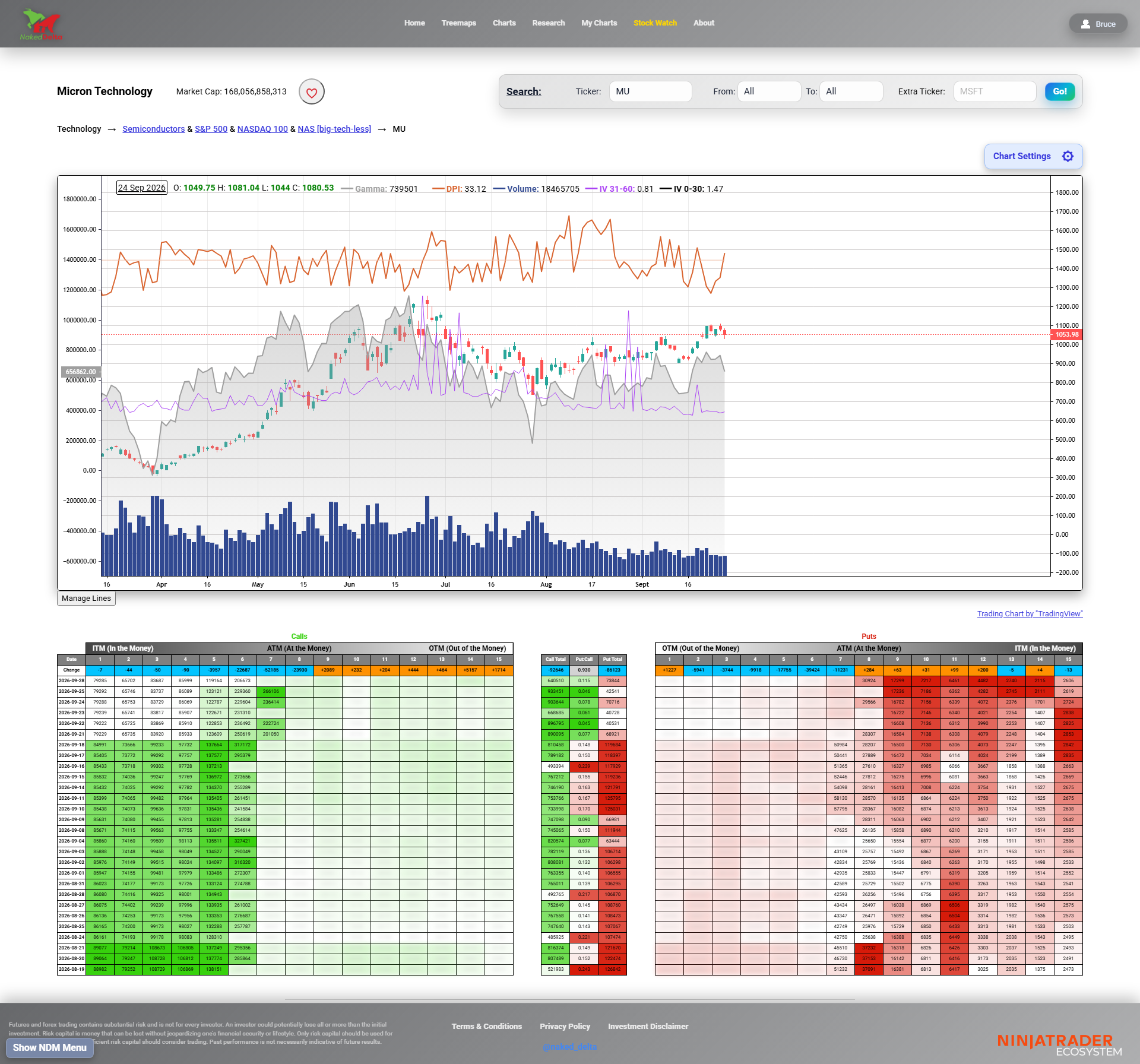This screenshot has width=1140, height=1064.
Task: Click the Put:Call column header
Action: click(584, 659)
